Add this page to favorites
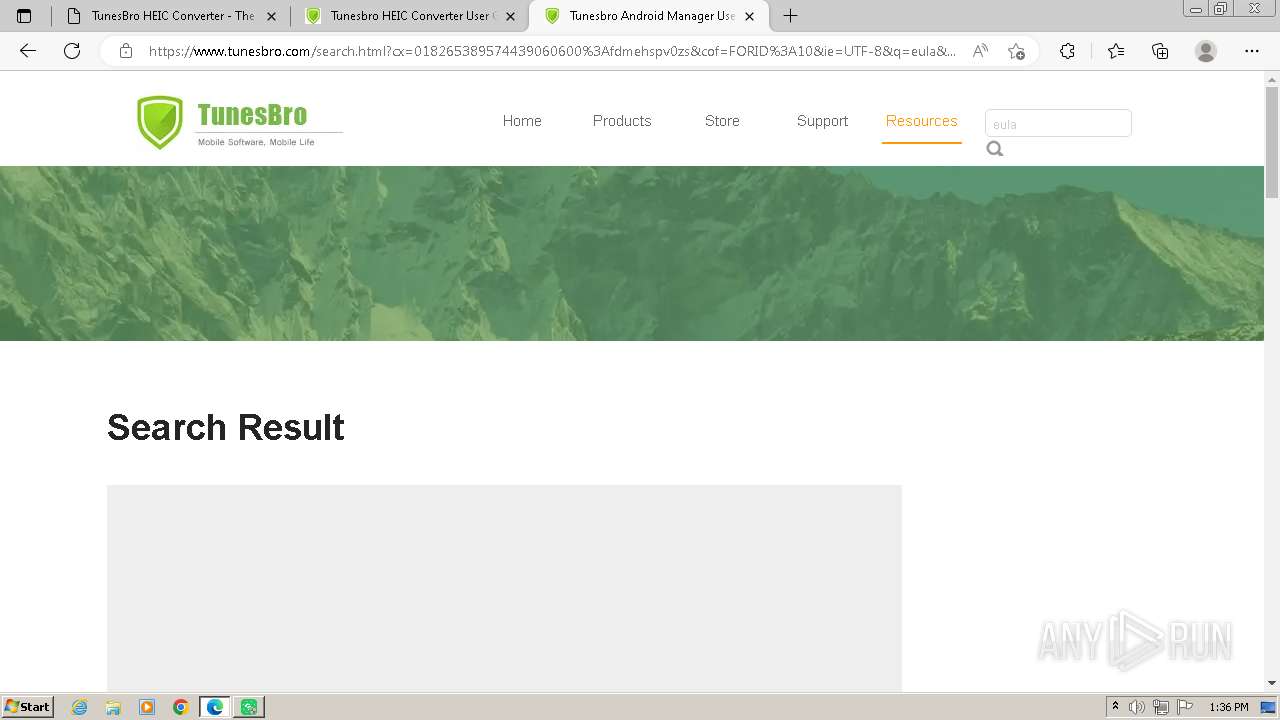 click(x=1016, y=51)
